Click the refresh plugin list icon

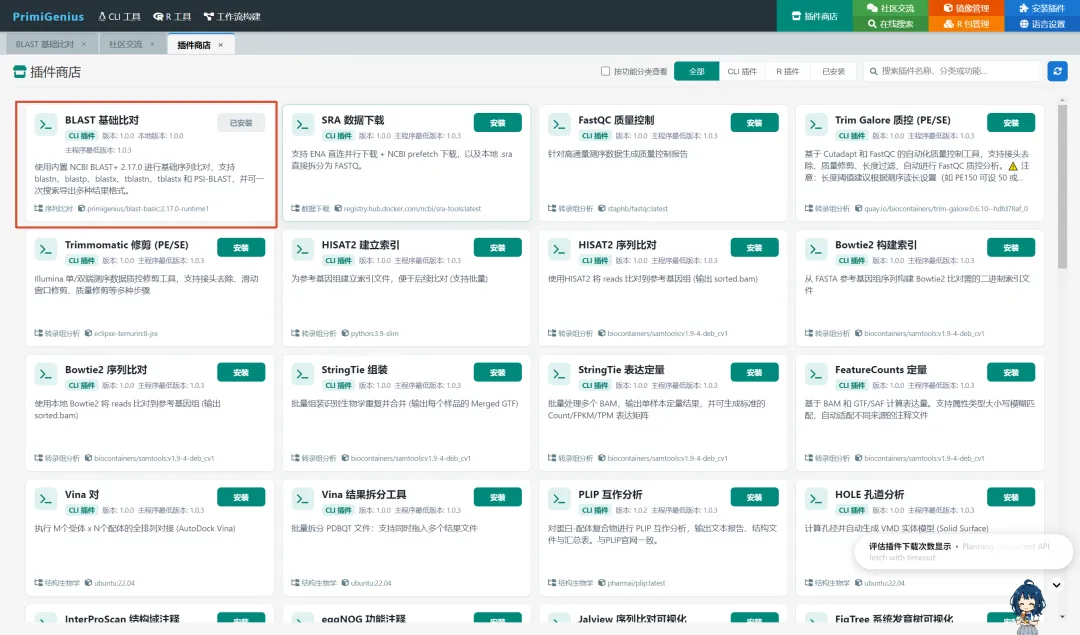pyautogui.click(x=1057, y=71)
